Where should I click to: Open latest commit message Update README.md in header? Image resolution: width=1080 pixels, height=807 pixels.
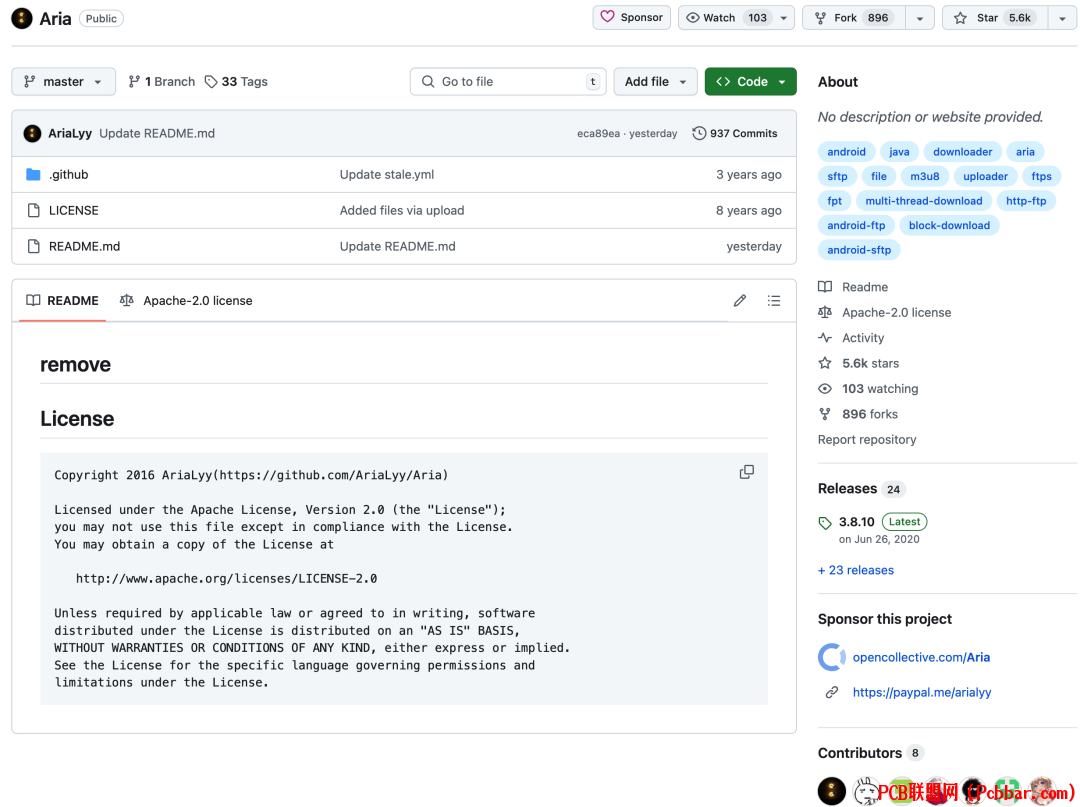tap(157, 134)
